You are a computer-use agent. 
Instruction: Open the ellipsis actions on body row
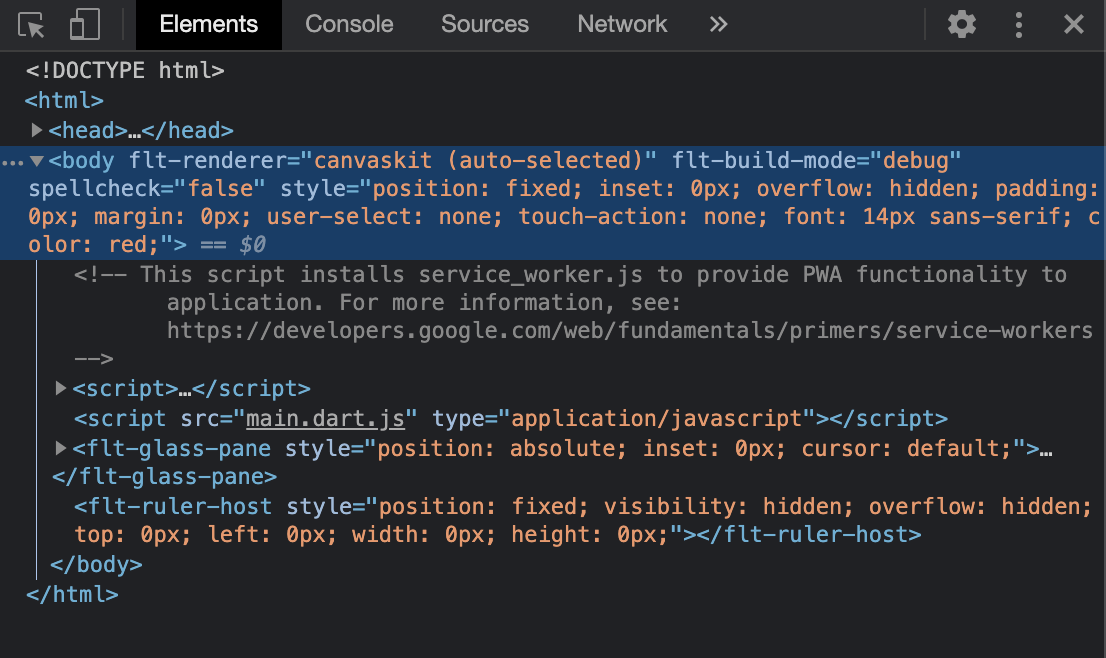point(12,163)
